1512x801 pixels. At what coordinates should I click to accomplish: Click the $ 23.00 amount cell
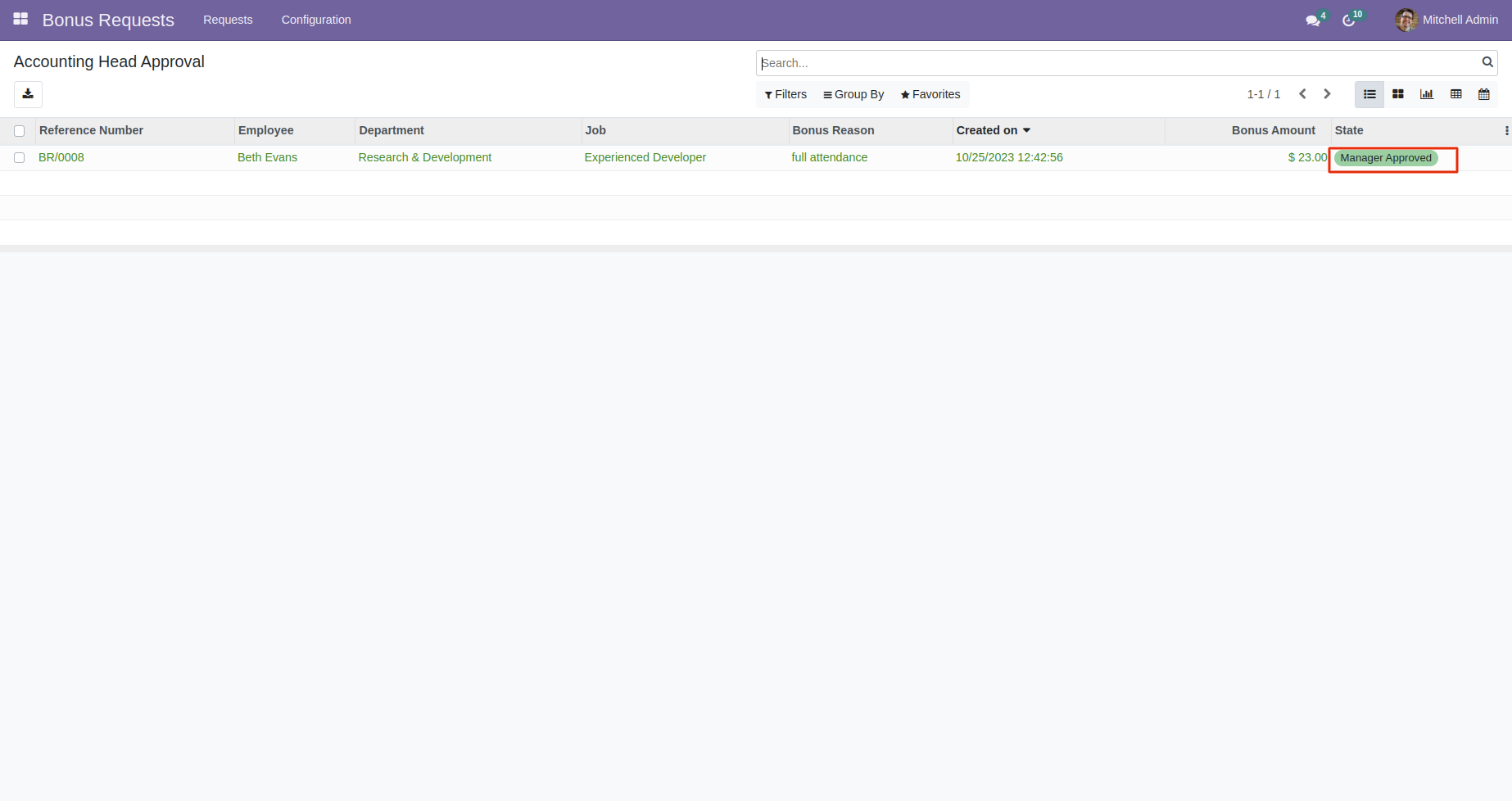pos(1307,157)
